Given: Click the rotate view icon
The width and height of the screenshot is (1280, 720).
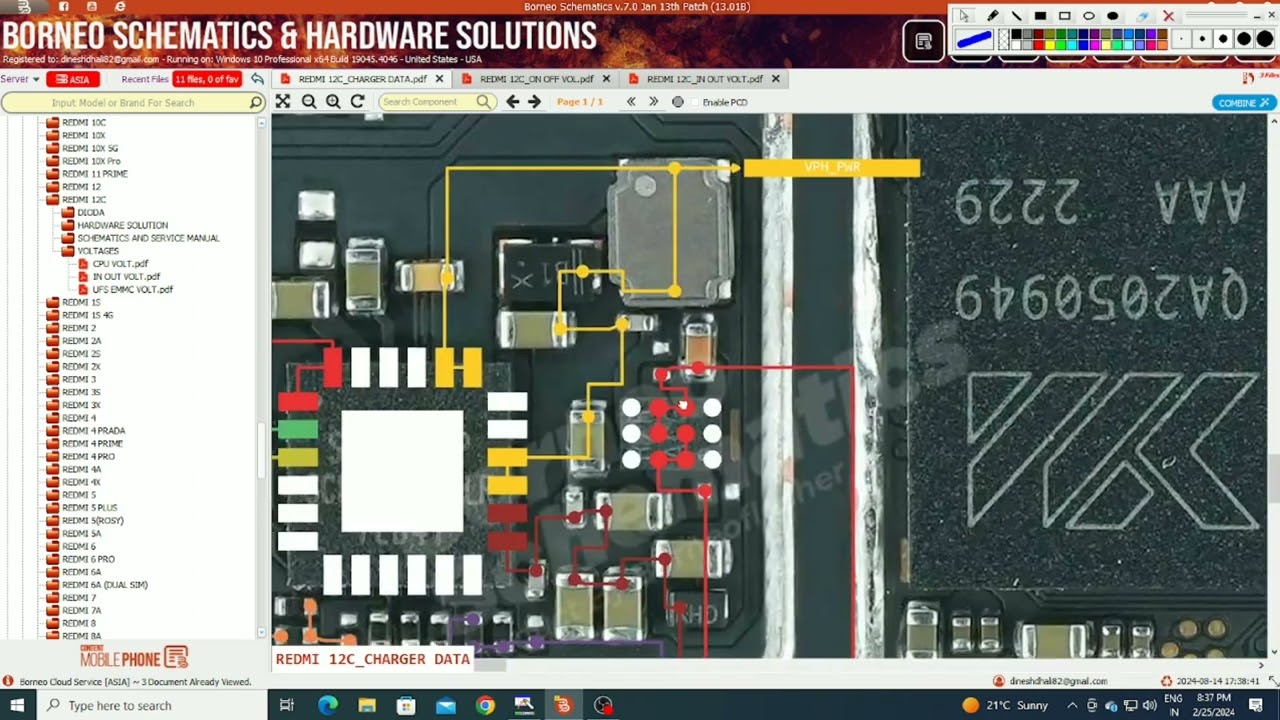Looking at the screenshot, I should (357, 102).
